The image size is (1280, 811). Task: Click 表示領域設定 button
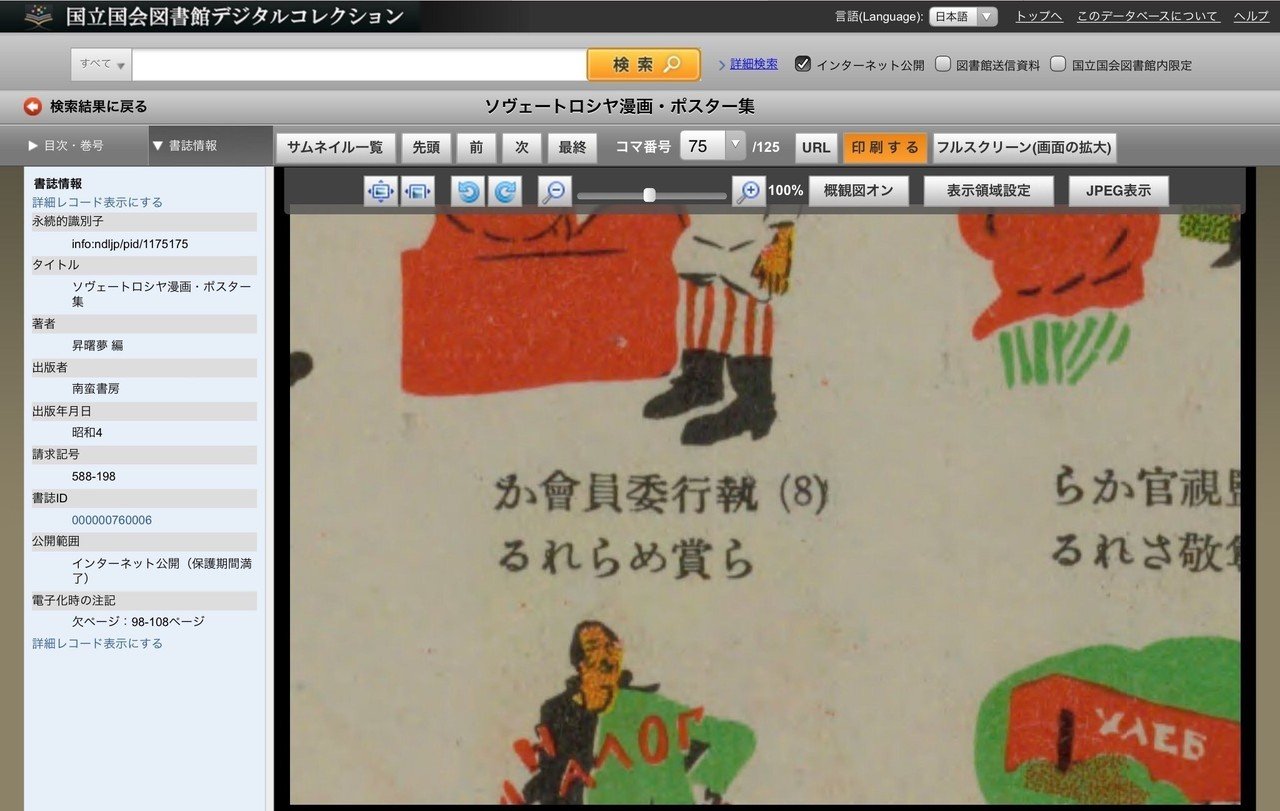click(x=989, y=190)
